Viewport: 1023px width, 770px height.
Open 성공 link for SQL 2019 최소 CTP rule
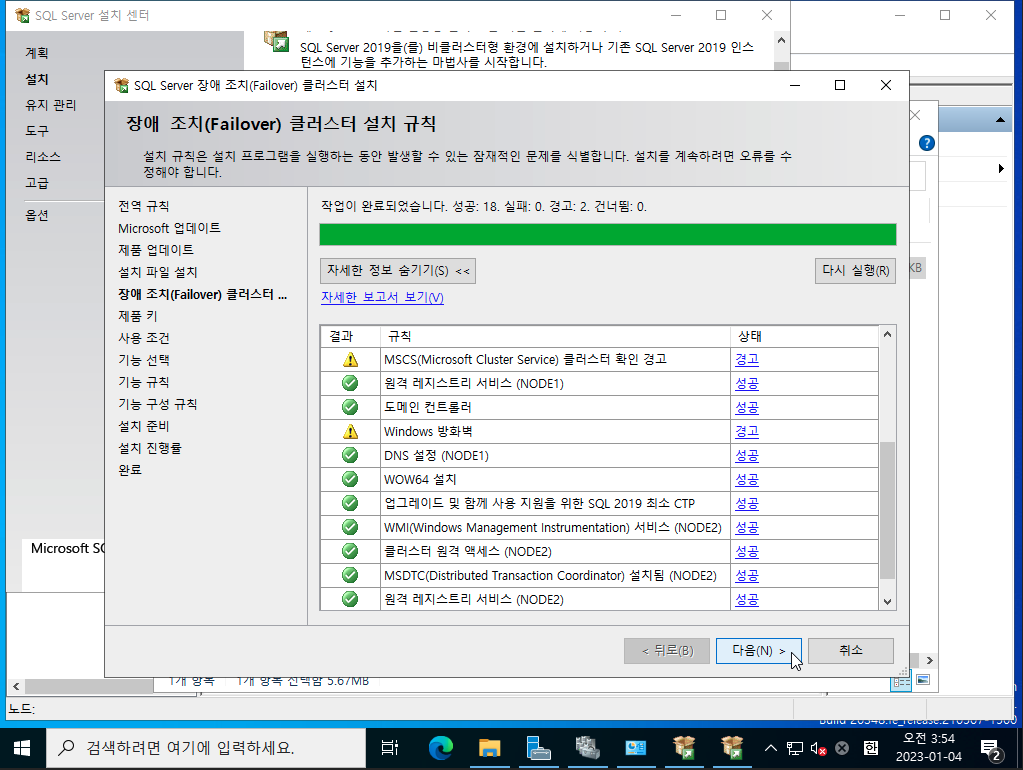[746, 504]
